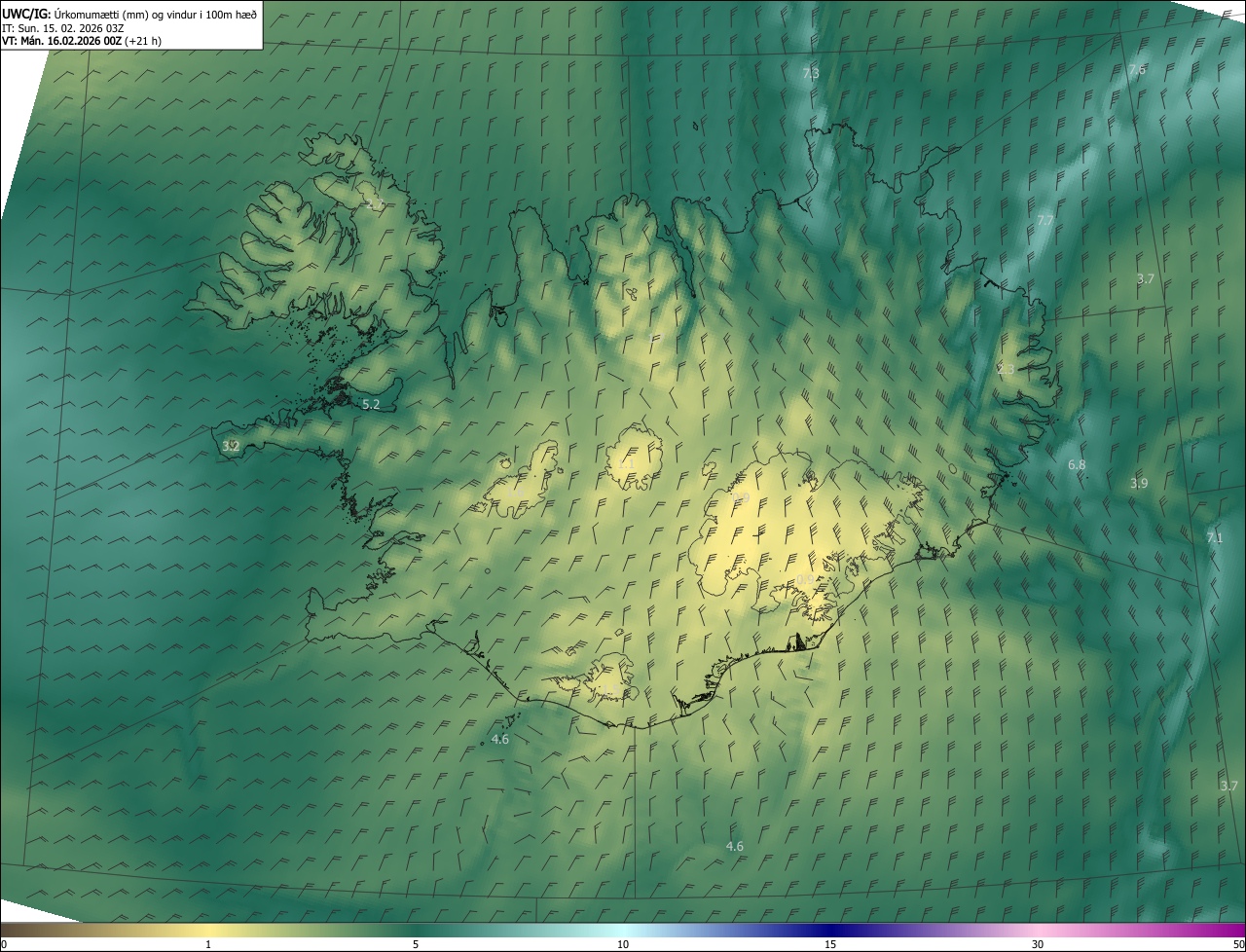The image size is (1246, 952).
Task: Click the 7.6 value label
Action: click(x=1137, y=70)
